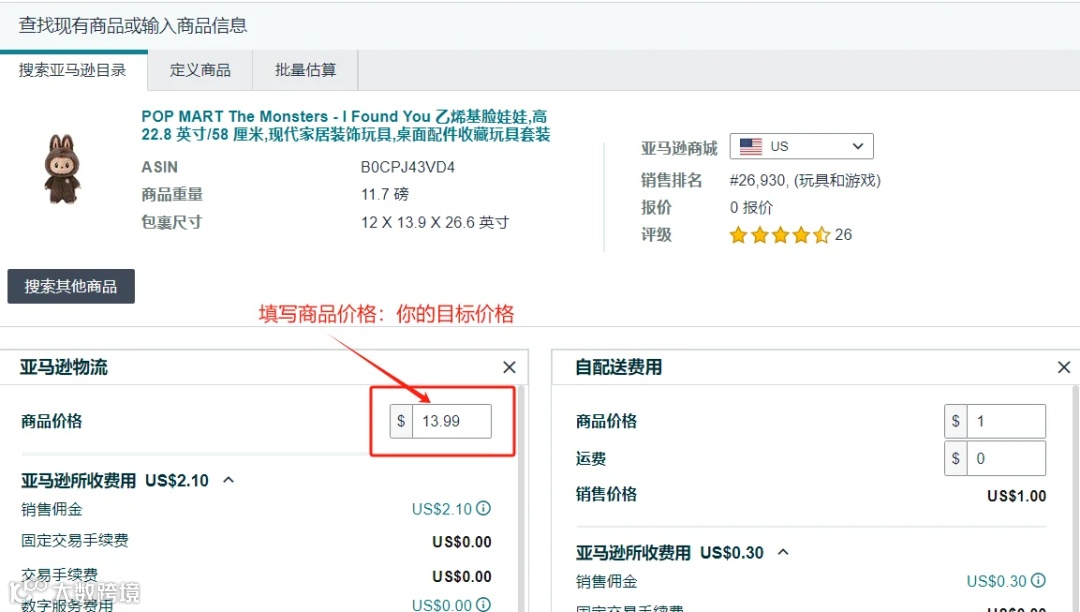
Task: Click the US$2.10 销售佣金 amount link
Action: [442, 509]
